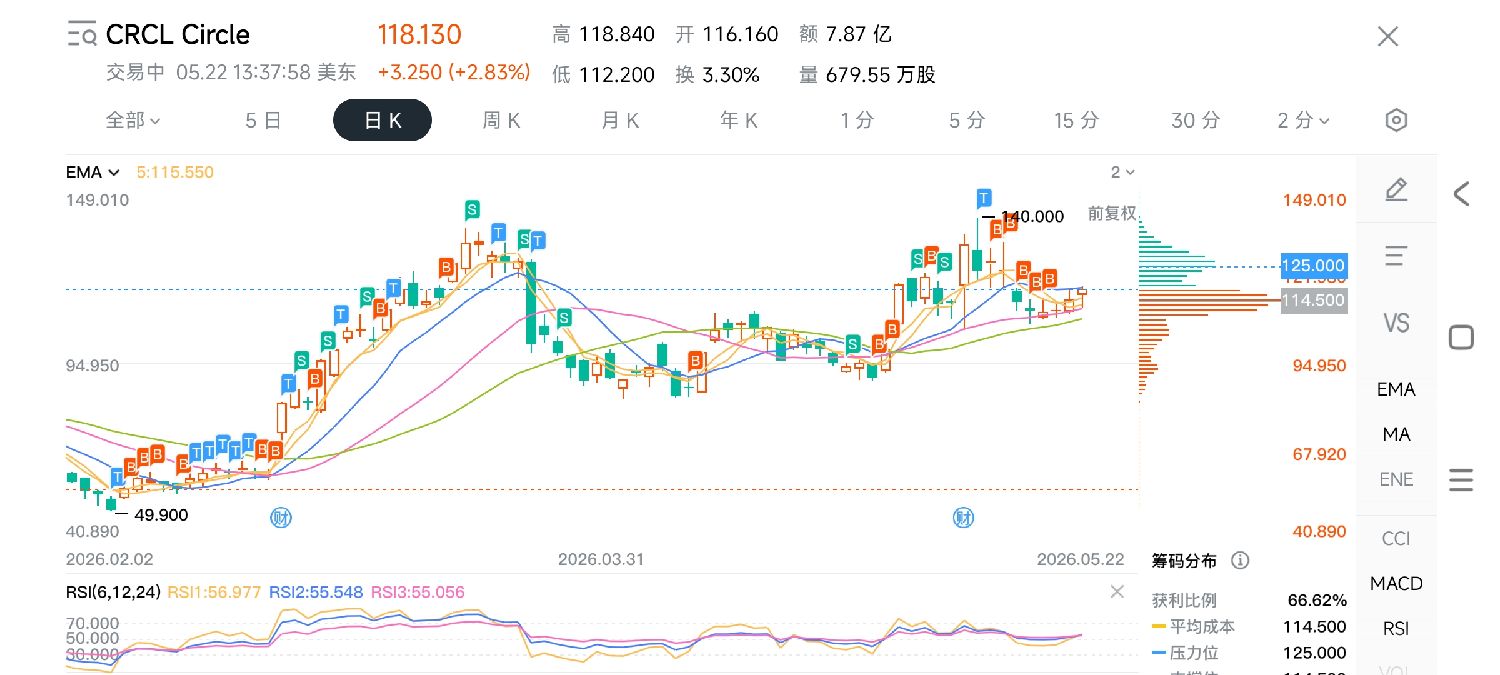This screenshot has height=675, width=1500.
Task: Switch to the 周K tab
Action: click(x=501, y=120)
